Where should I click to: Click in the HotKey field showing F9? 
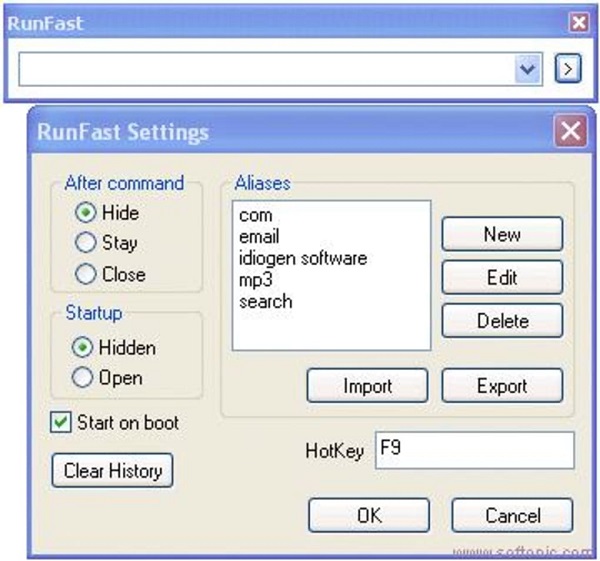[474, 450]
